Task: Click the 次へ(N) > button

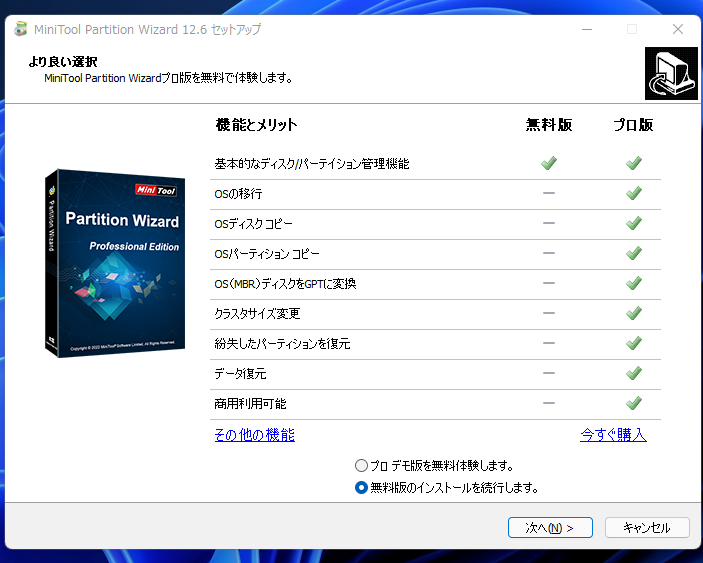Action: click(x=550, y=528)
